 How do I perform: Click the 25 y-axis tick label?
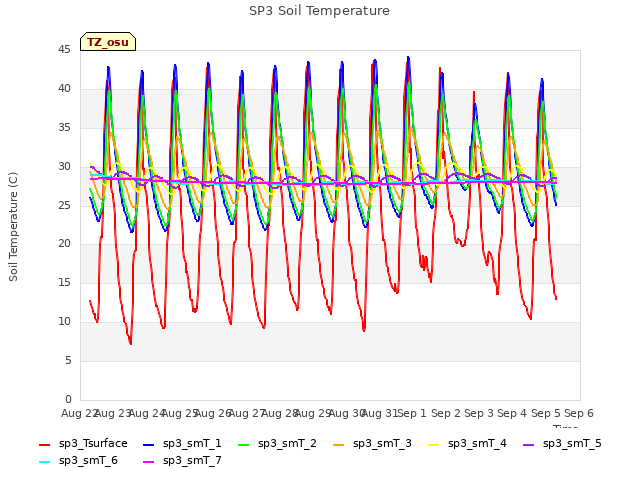(64, 205)
